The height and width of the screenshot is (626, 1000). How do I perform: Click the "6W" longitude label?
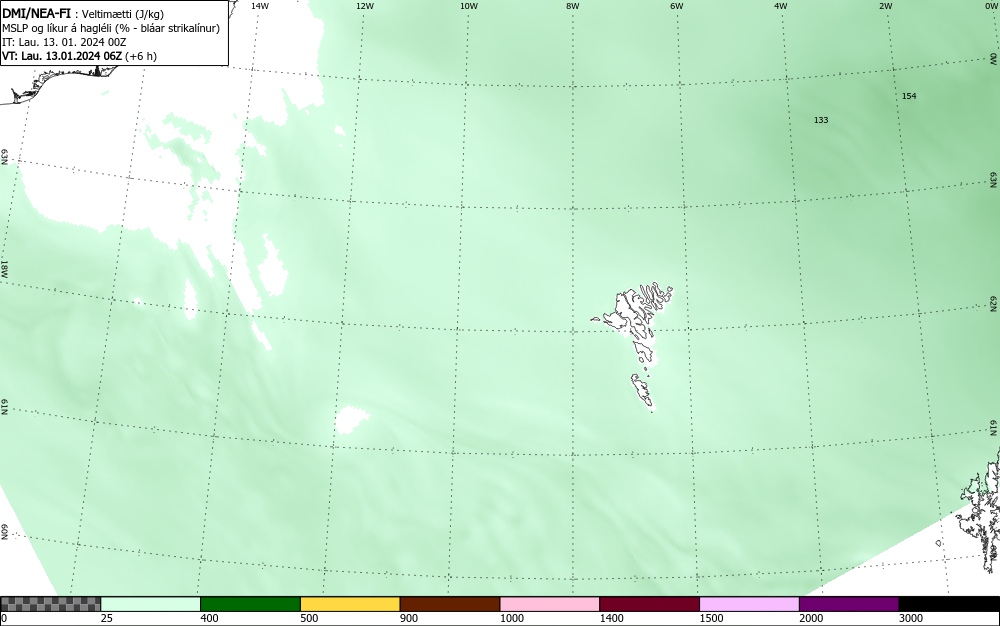click(677, 6)
